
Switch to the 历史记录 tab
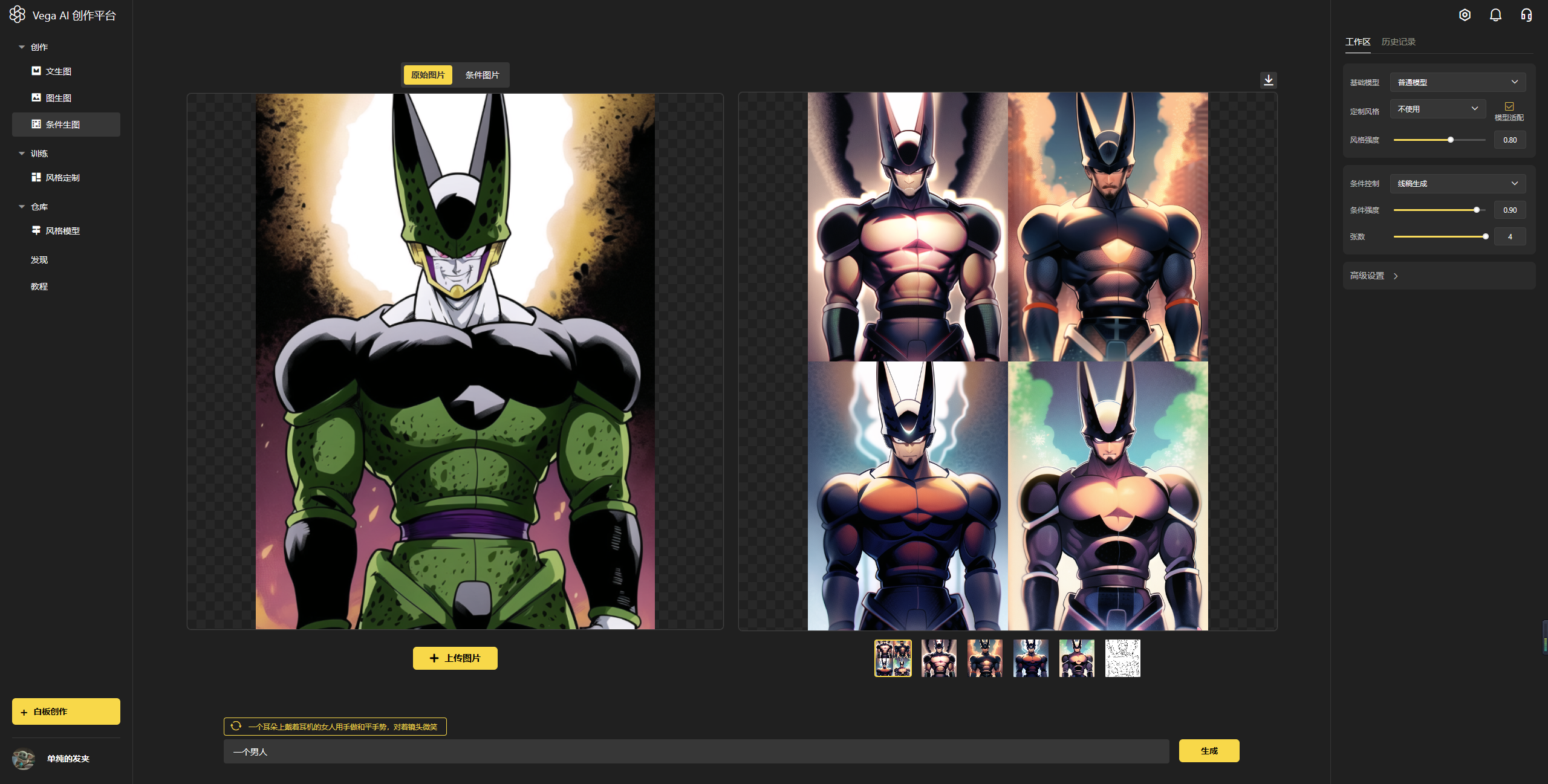[1398, 42]
